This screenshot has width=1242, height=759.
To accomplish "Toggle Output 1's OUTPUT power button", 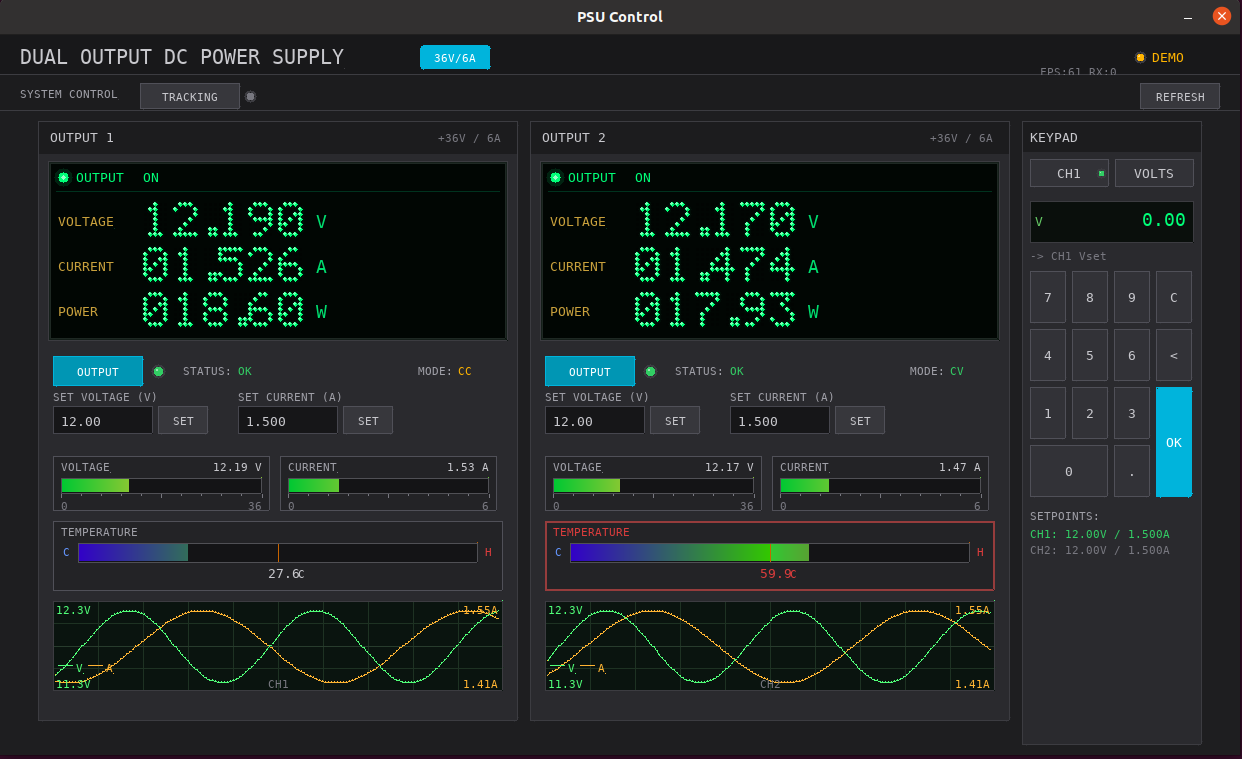I will pyautogui.click(x=97, y=371).
